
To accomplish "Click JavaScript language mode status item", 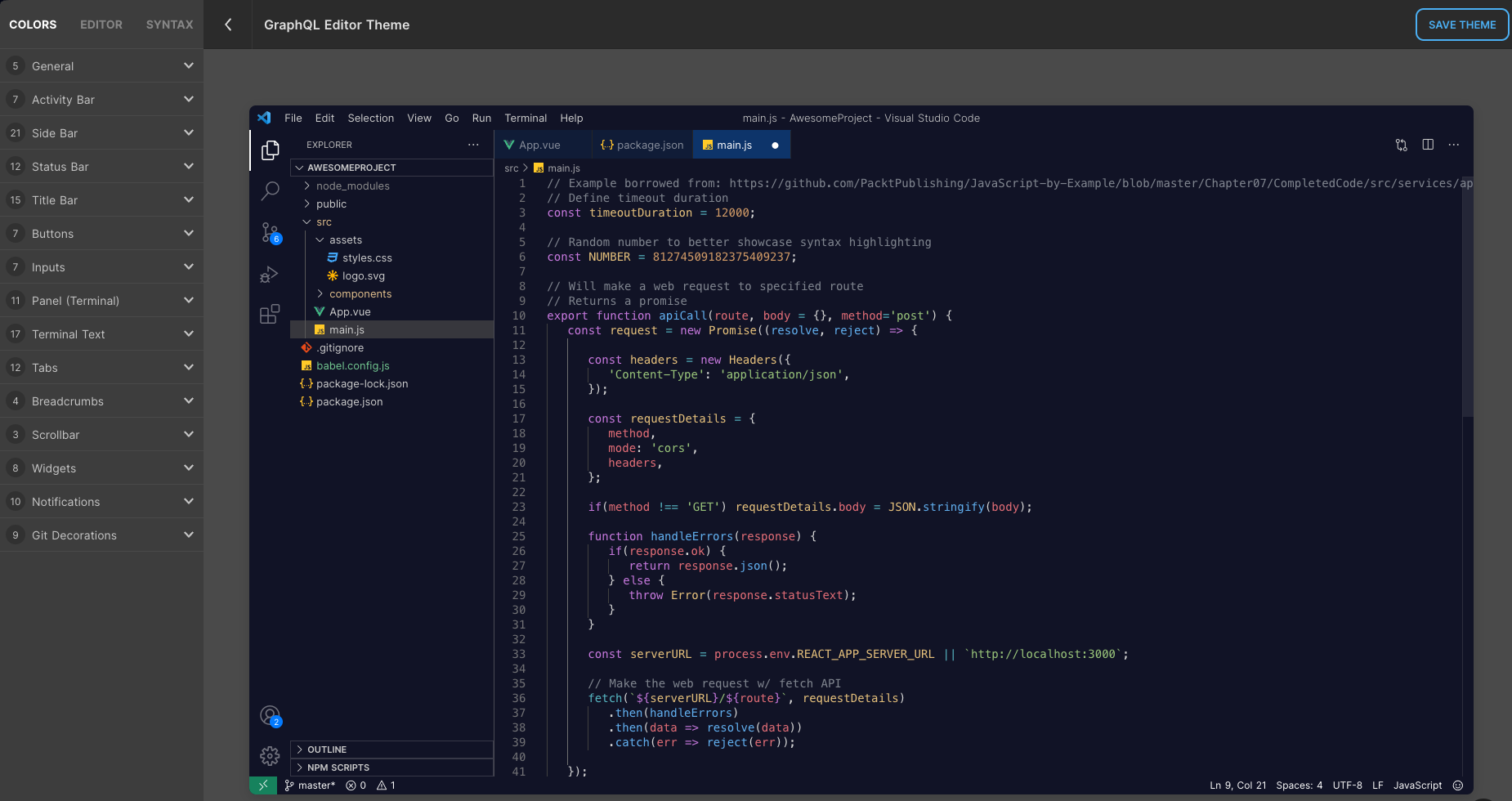I will click(1418, 785).
